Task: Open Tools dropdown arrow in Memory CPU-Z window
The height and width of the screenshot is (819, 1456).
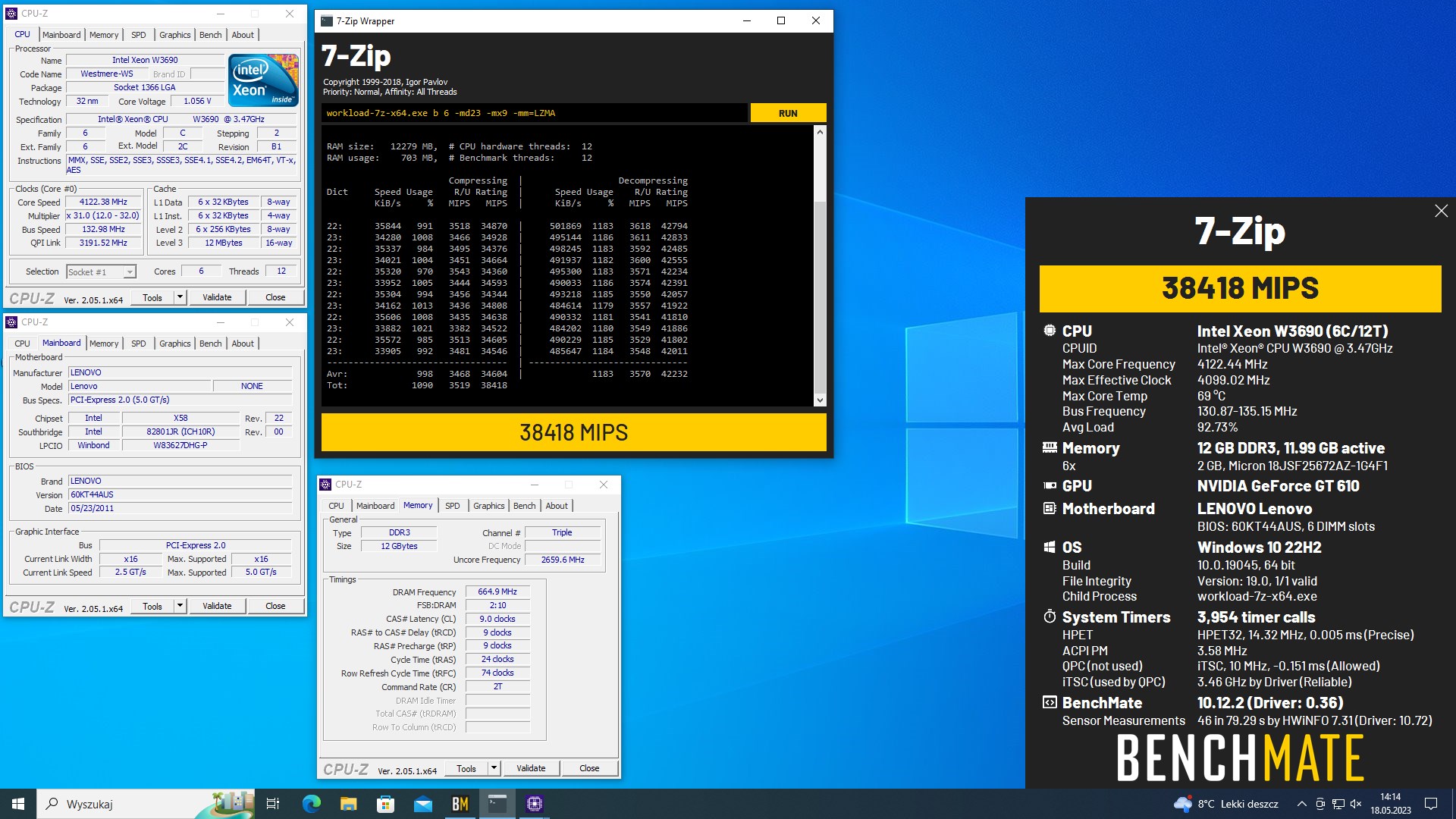Action: [x=494, y=768]
